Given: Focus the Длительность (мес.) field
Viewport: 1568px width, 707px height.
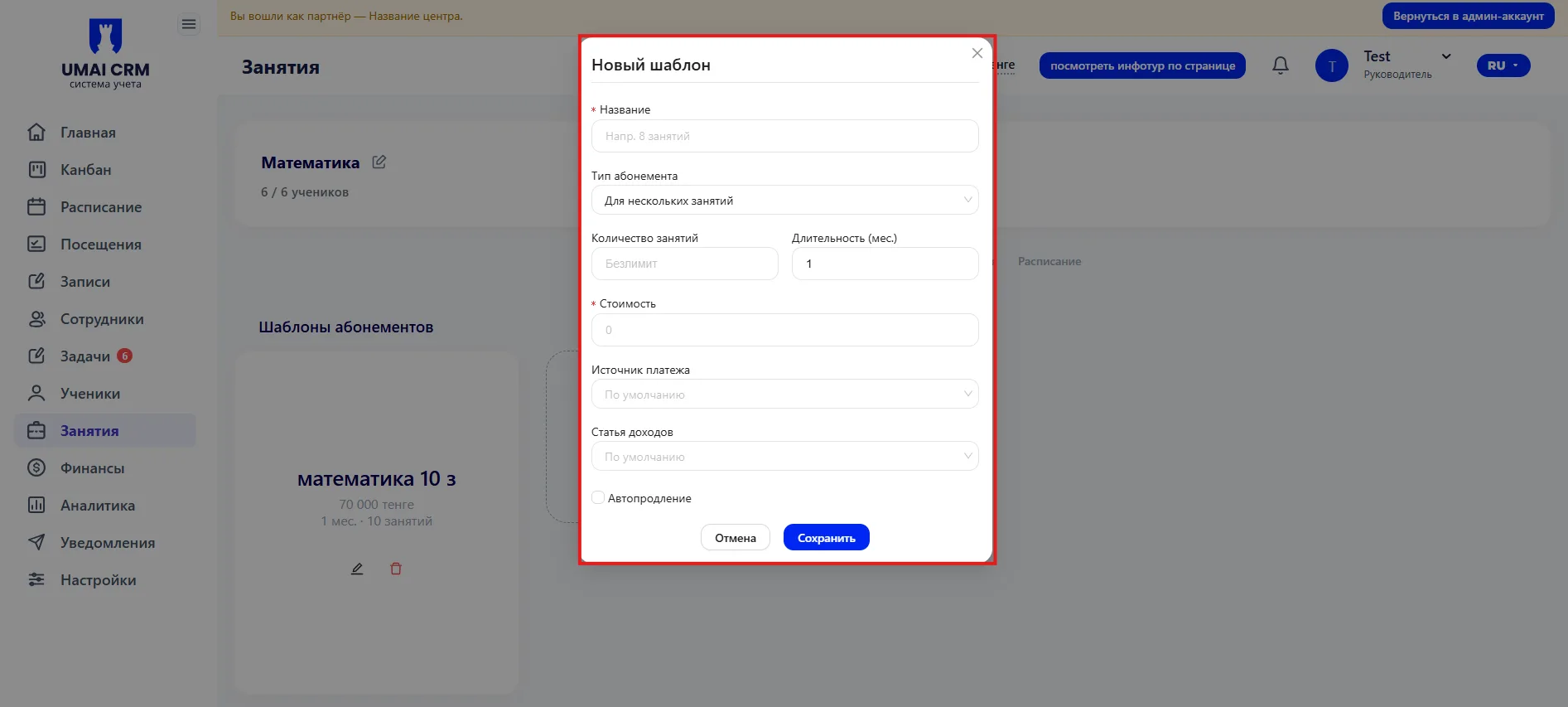Looking at the screenshot, I should pos(885,264).
